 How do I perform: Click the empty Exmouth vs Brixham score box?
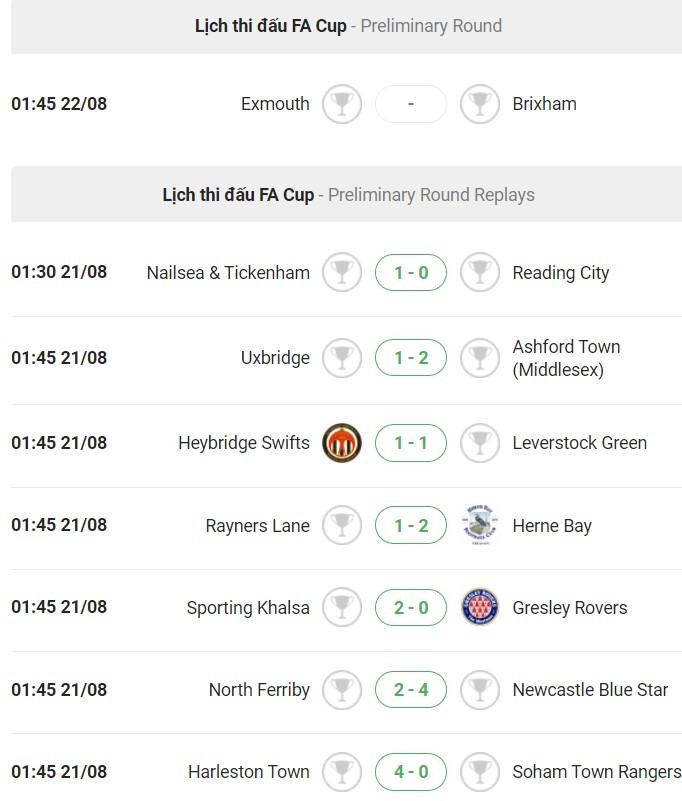tap(411, 104)
